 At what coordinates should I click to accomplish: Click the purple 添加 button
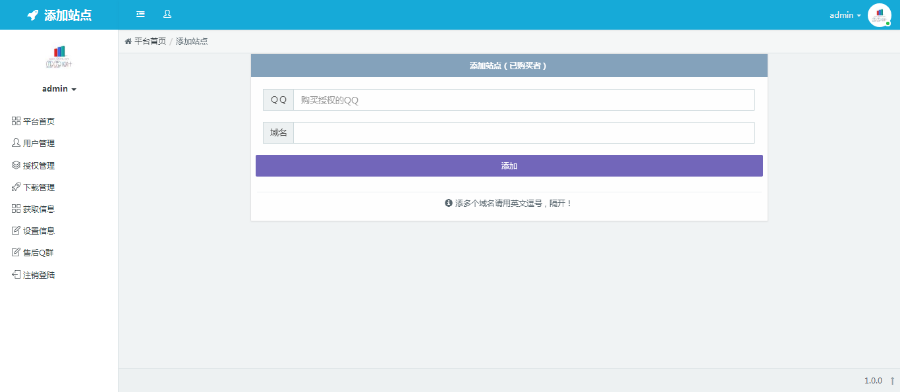tap(509, 166)
